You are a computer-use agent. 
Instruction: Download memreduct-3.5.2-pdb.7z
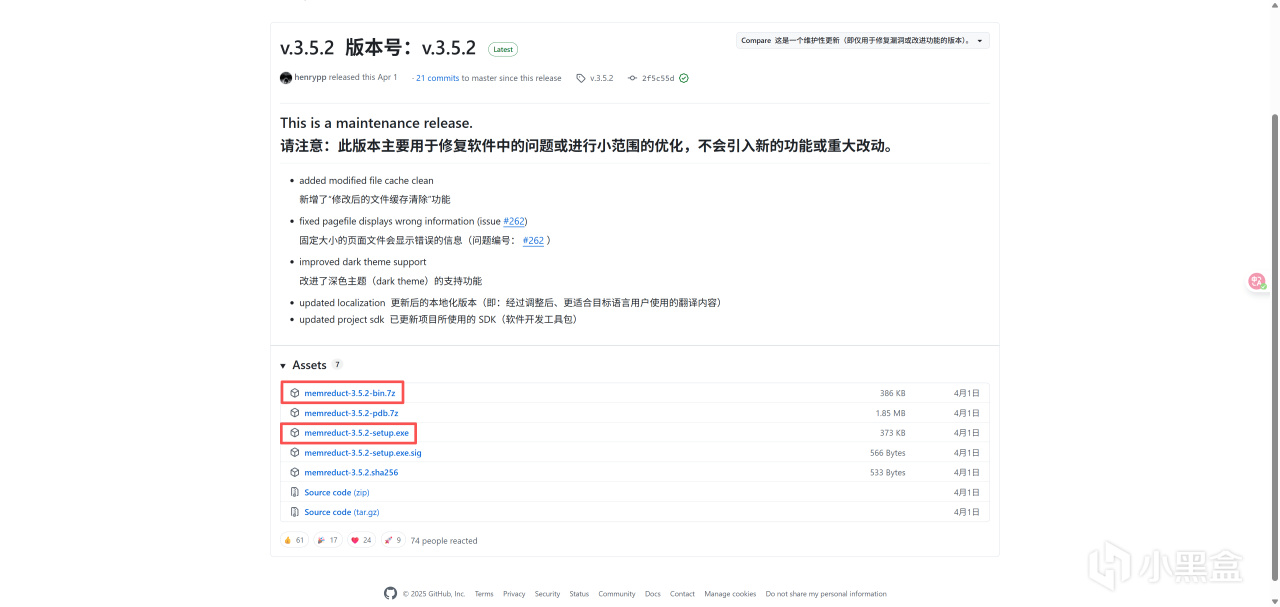click(351, 413)
